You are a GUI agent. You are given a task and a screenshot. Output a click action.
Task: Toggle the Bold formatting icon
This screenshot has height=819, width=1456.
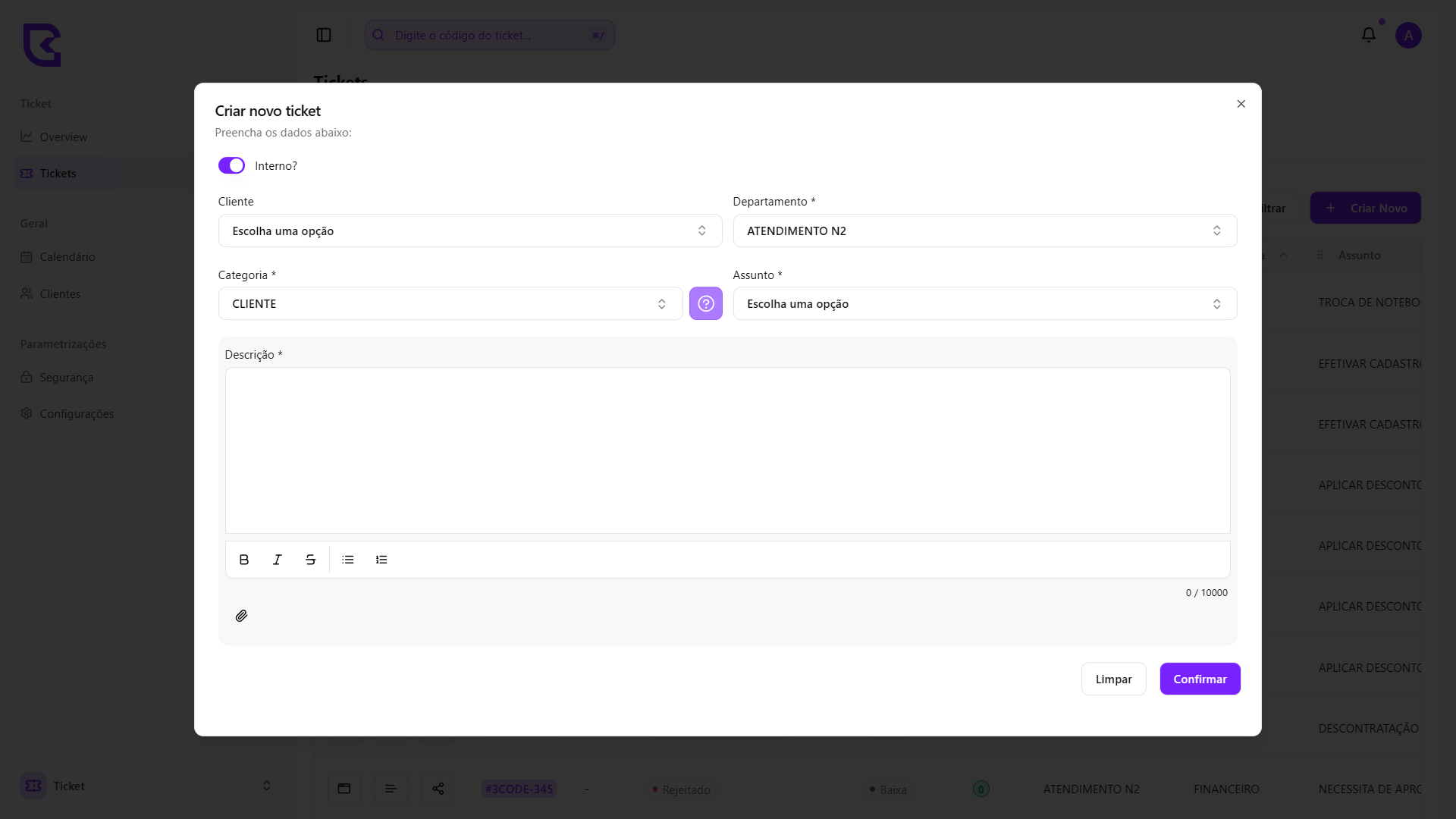point(244,560)
